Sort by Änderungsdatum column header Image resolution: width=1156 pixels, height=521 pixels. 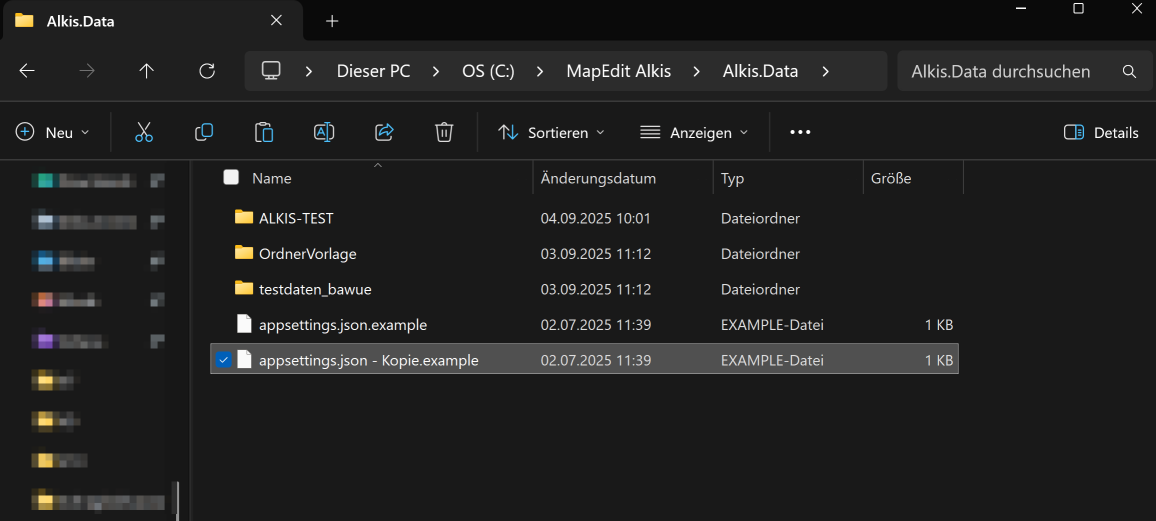pyautogui.click(x=598, y=178)
